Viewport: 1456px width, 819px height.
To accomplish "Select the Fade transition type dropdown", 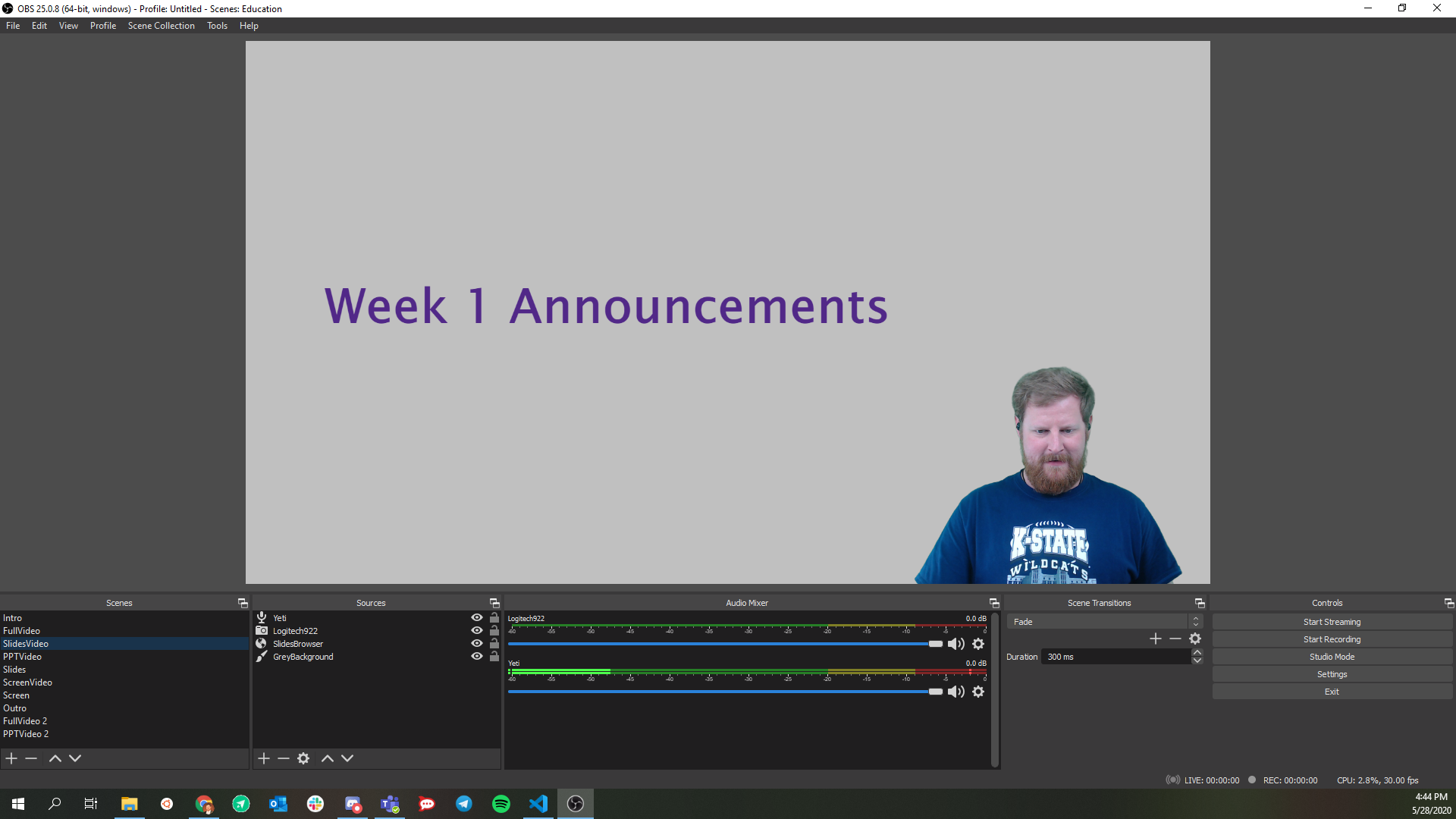I will coord(1099,621).
